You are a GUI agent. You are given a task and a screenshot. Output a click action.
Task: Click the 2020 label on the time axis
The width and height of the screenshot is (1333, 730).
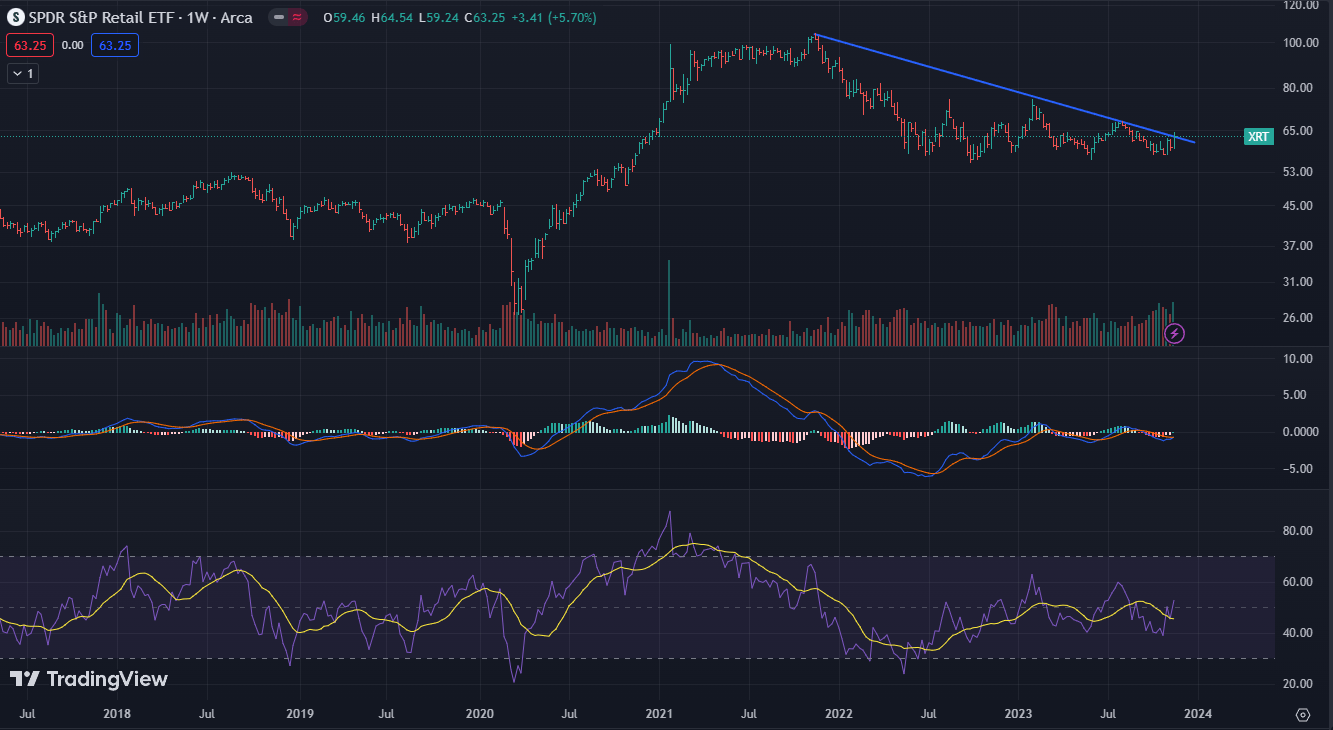click(480, 714)
